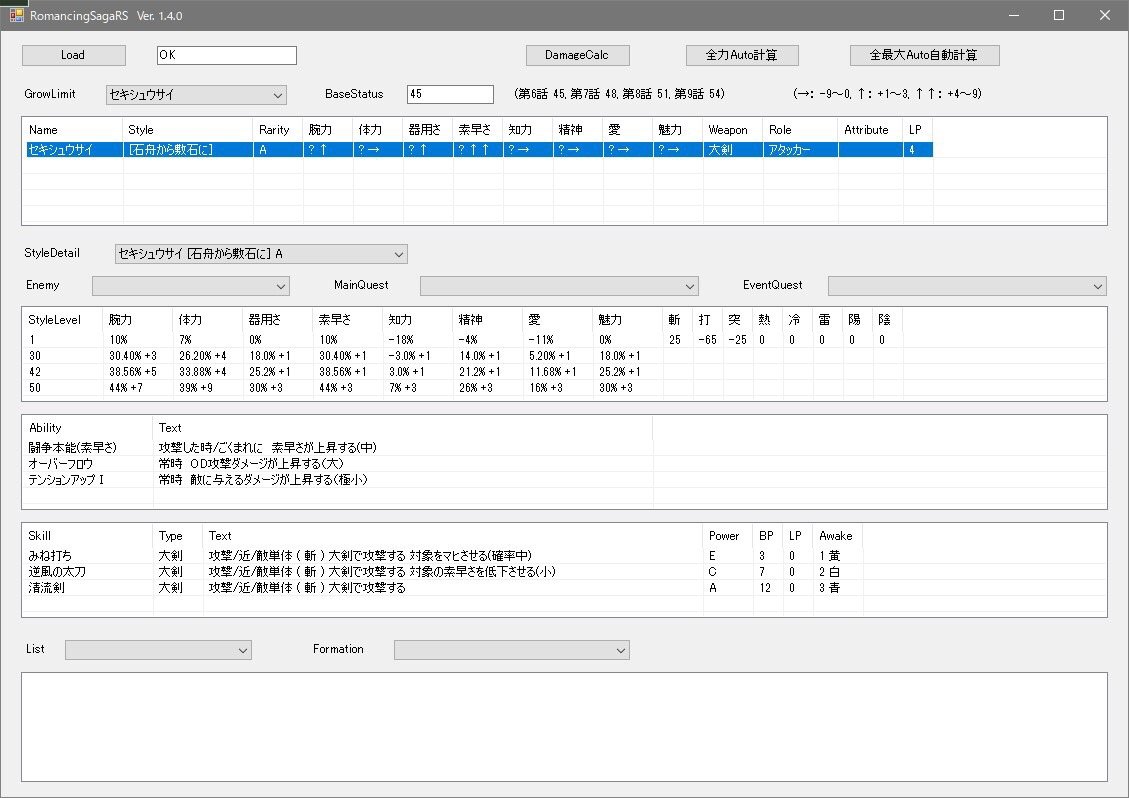Click the 大剣 weapon cell in selected row
1129x798 pixels.
pyautogui.click(x=733, y=149)
